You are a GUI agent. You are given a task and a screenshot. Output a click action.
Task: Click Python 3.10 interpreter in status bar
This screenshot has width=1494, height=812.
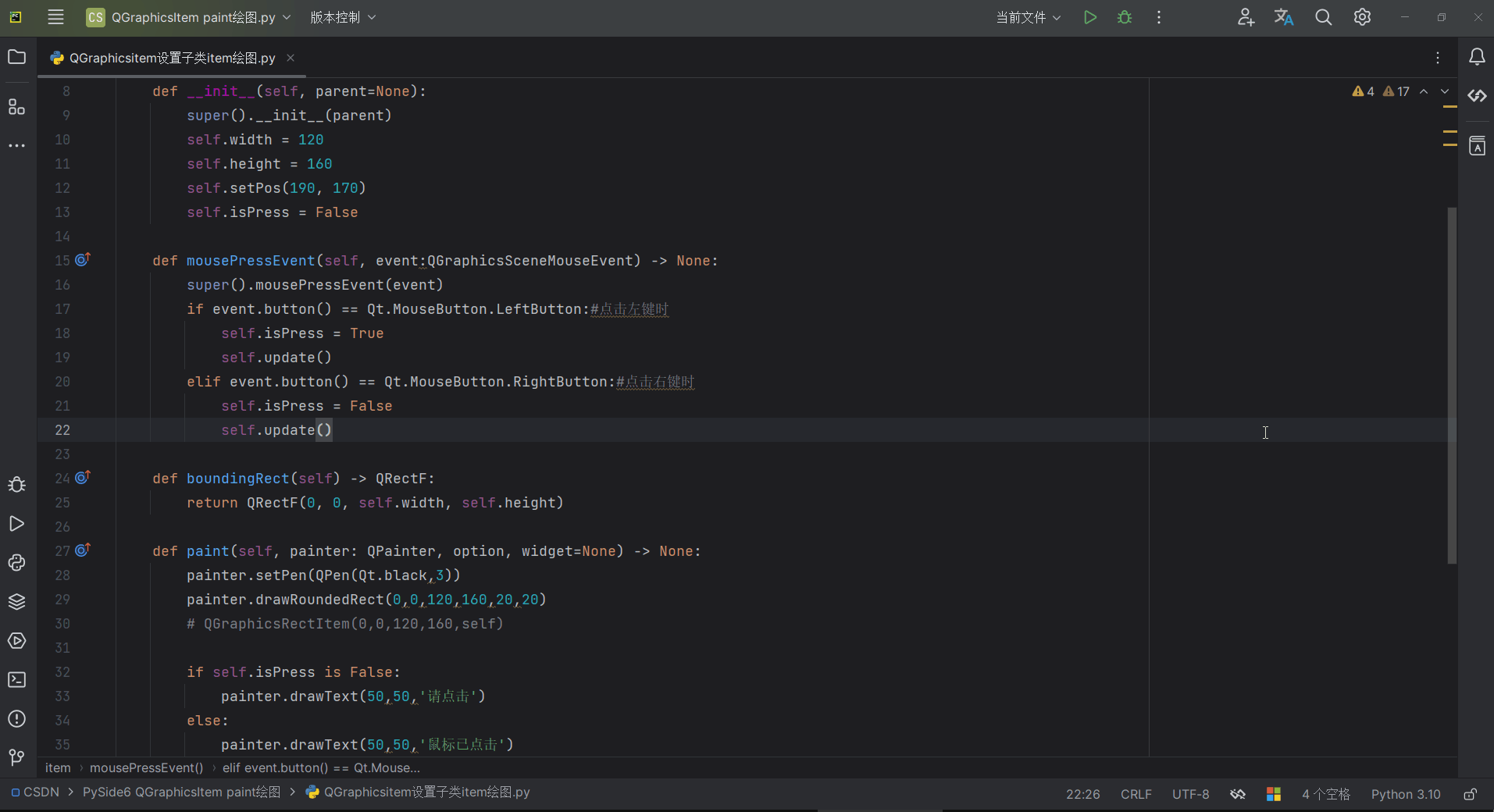click(1405, 793)
